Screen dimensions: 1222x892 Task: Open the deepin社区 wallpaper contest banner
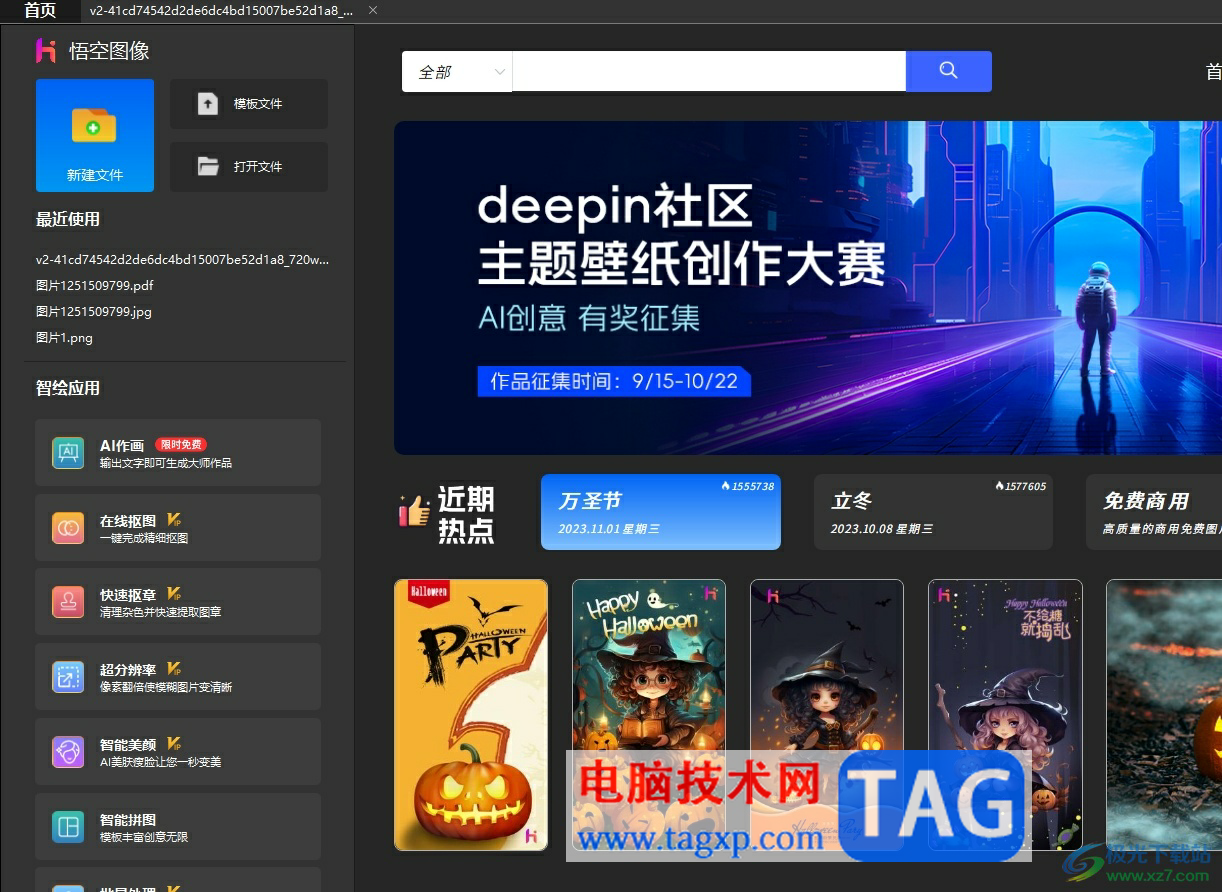click(808, 288)
